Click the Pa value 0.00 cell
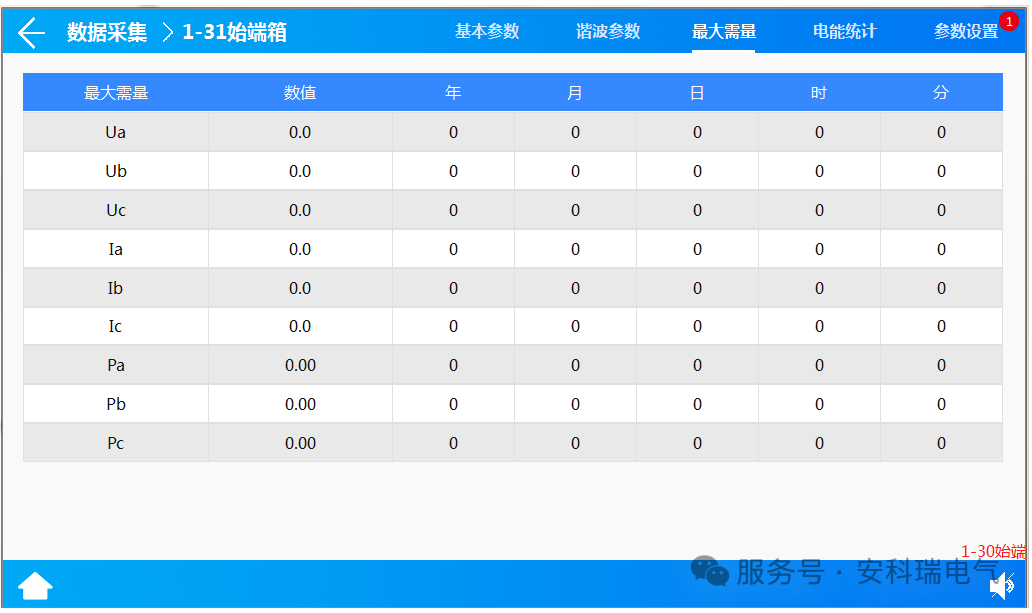 pos(300,365)
